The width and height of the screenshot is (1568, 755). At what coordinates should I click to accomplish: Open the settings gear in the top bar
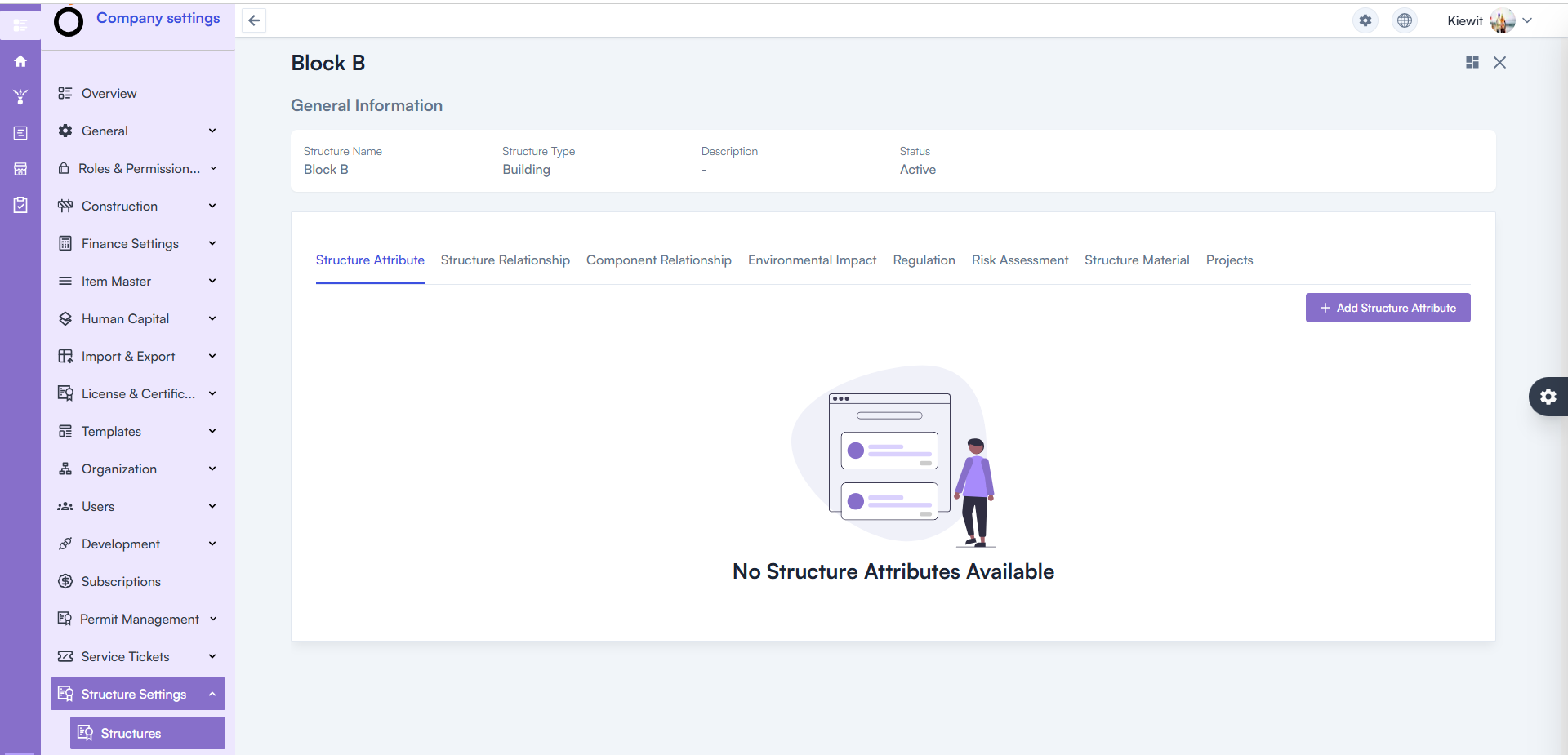(1365, 20)
